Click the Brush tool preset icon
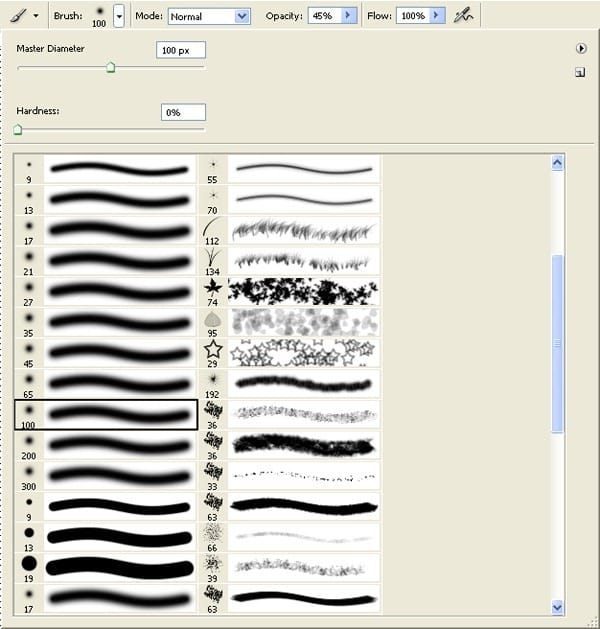600x629 pixels. (18, 16)
